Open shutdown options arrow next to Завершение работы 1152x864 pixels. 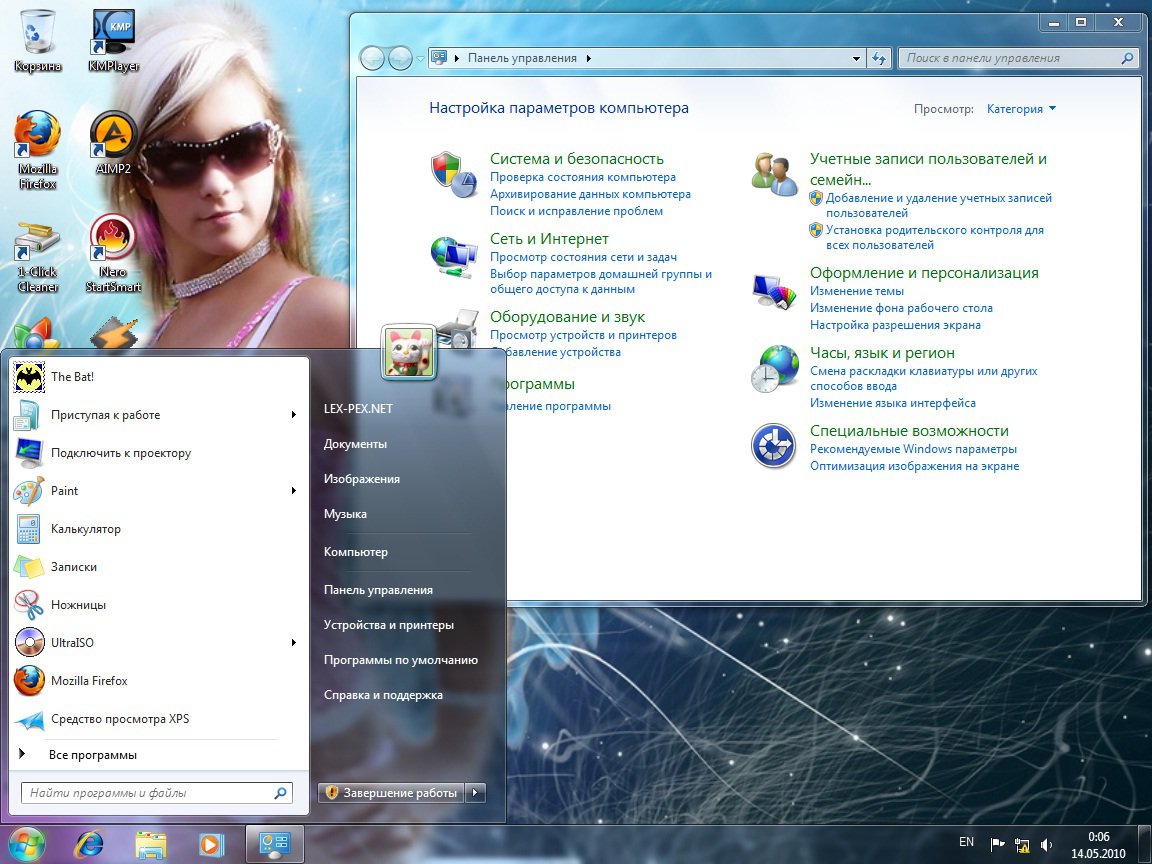pos(477,793)
